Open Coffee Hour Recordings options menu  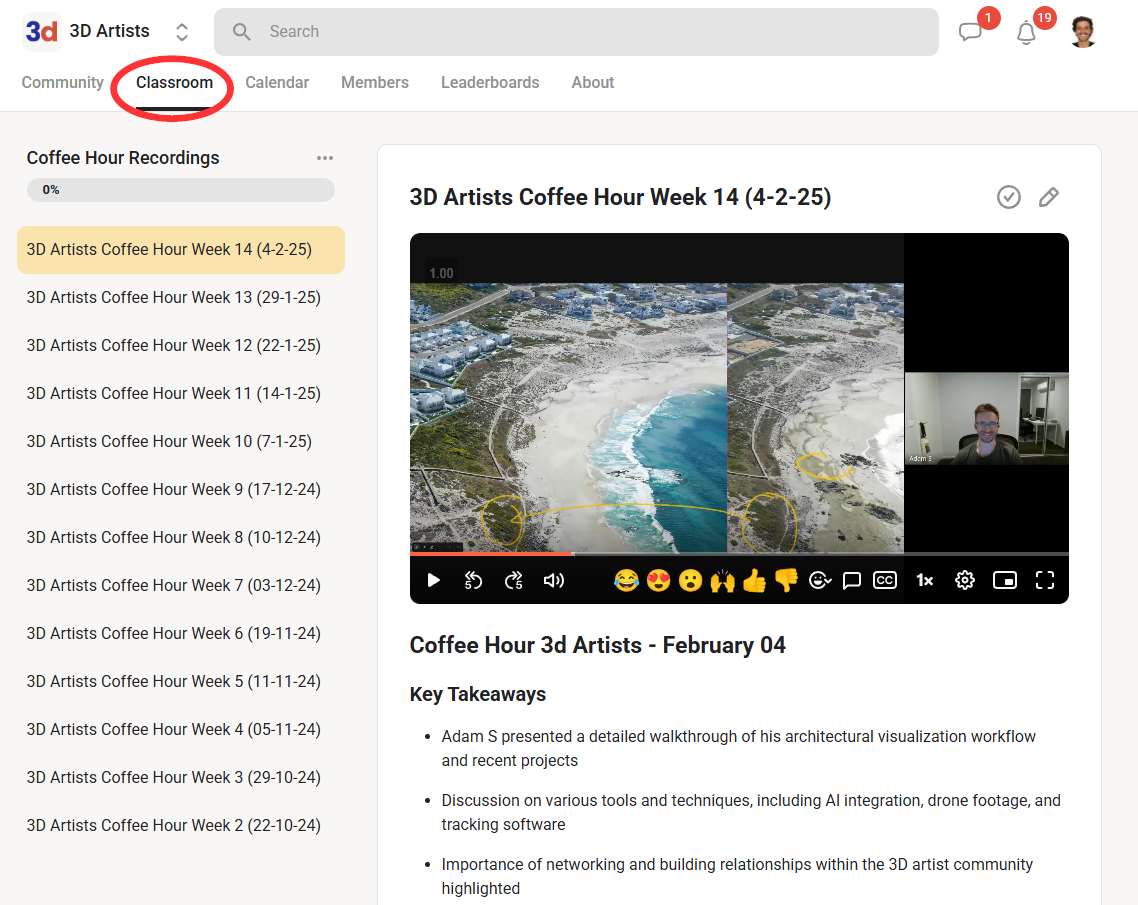coord(325,158)
